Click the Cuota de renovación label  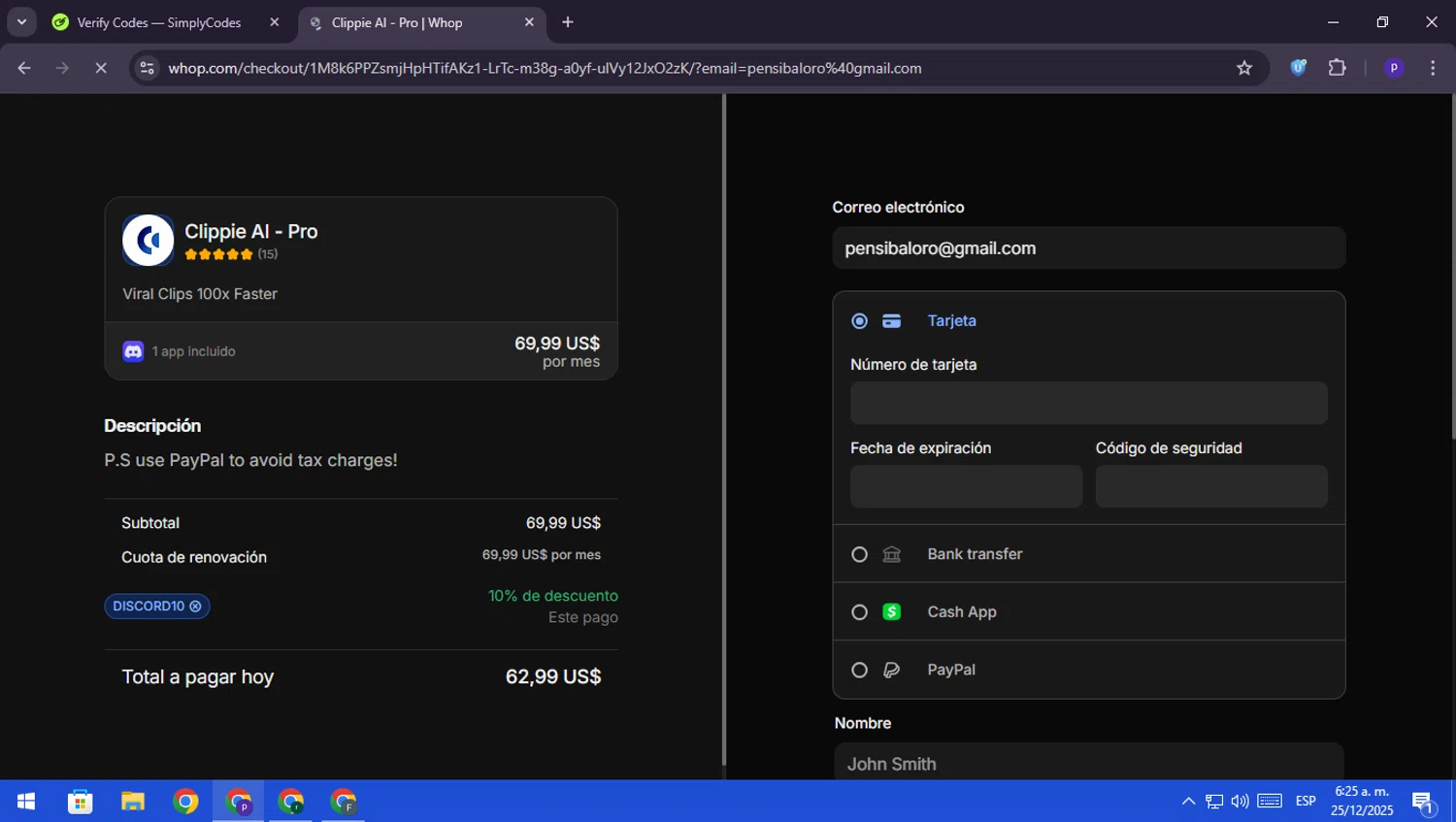pyautogui.click(x=194, y=557)
